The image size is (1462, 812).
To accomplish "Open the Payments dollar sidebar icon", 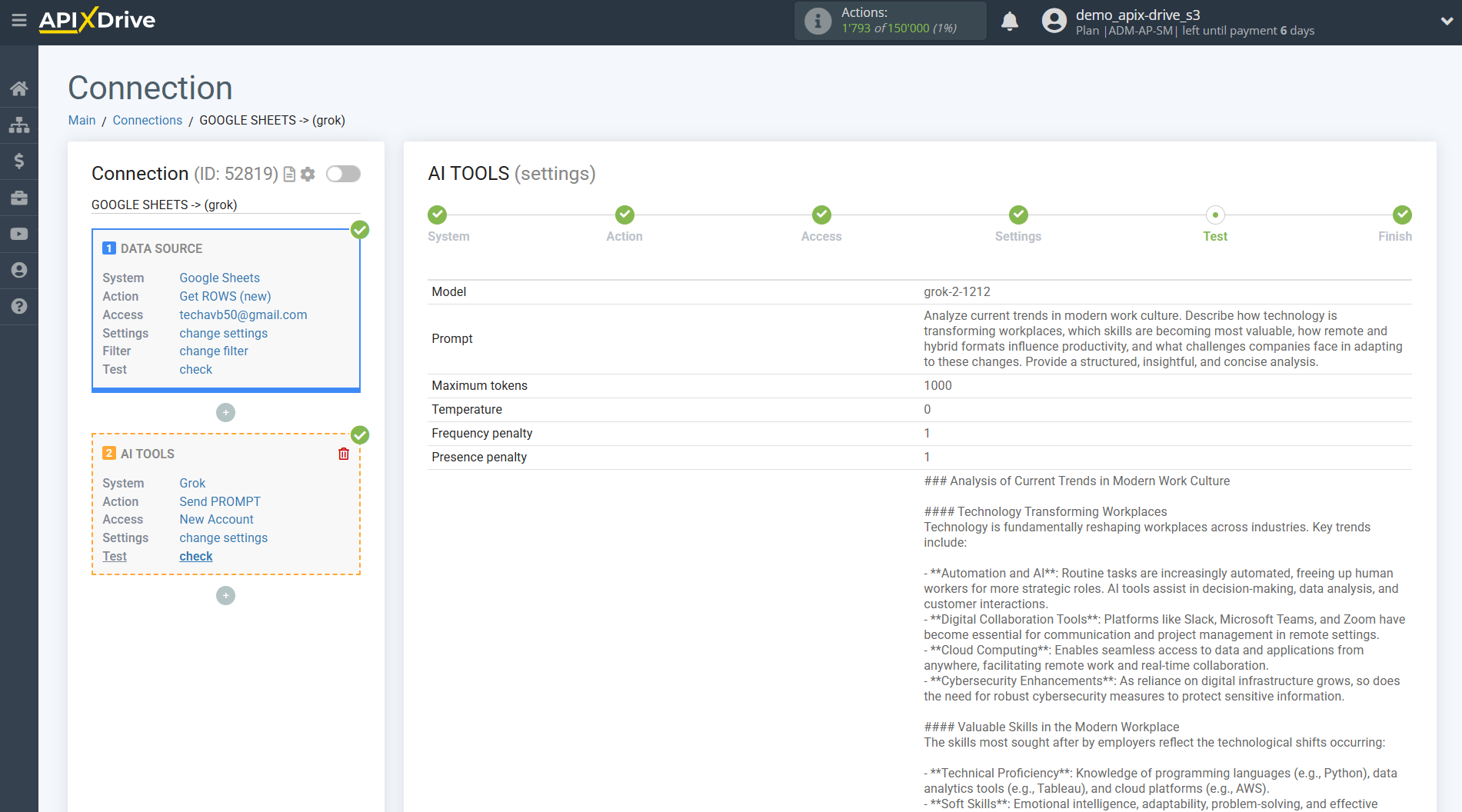I will (19, 161).
